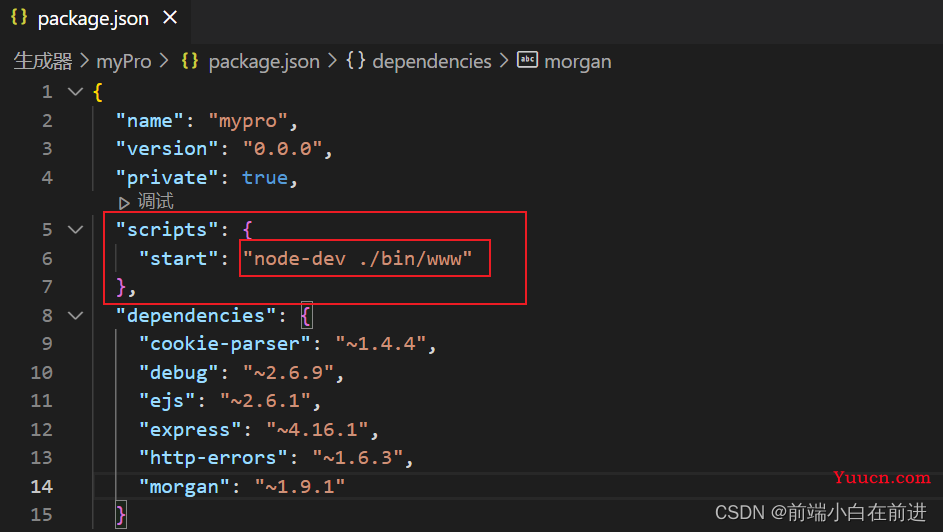The width and height of the screenshot is (943, 532).
Task: Click the "~4.16.1" version string
Action: pyautogui.click(x=318, y=429)
